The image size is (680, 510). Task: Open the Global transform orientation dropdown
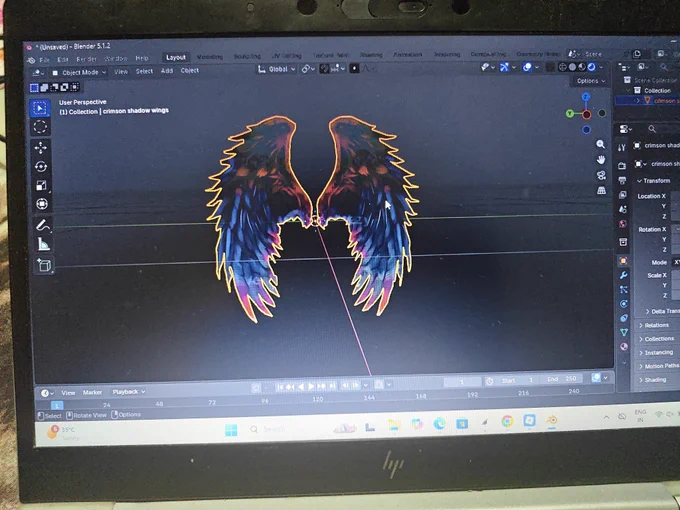pyautogui.click(x=277, y=69)
